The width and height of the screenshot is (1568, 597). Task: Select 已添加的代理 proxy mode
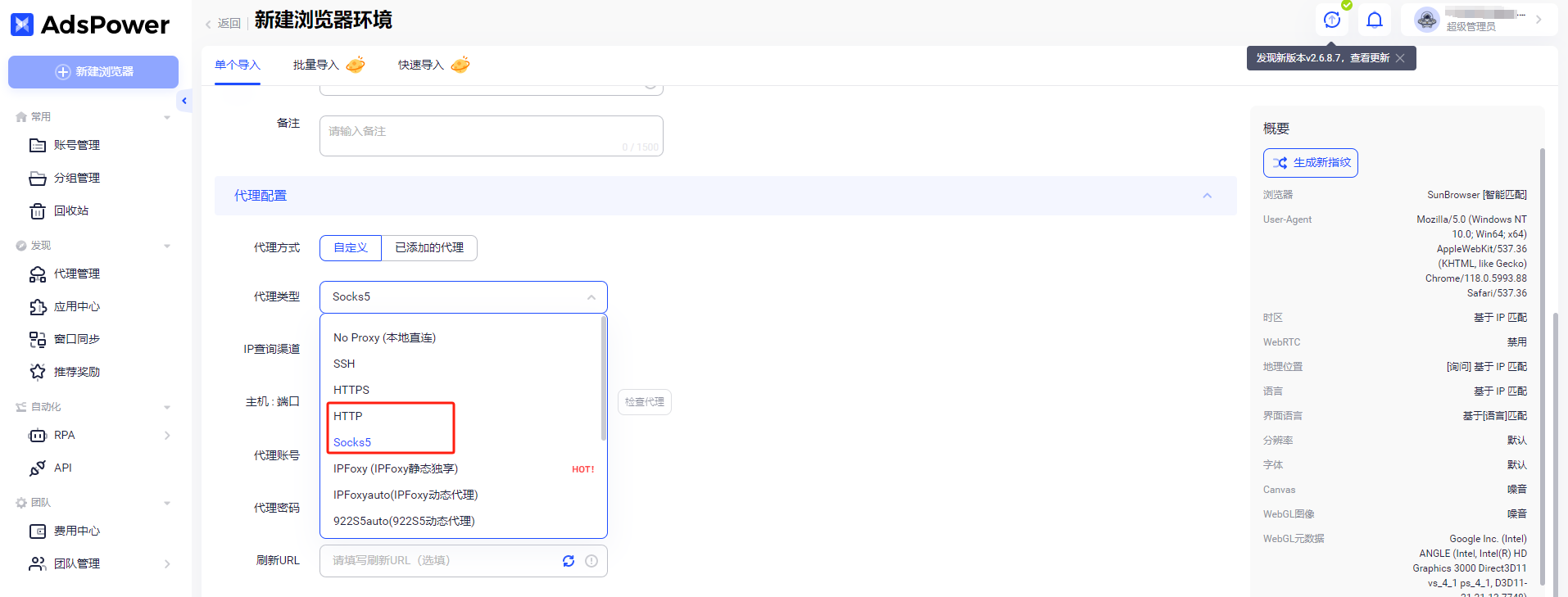(429, 247)
